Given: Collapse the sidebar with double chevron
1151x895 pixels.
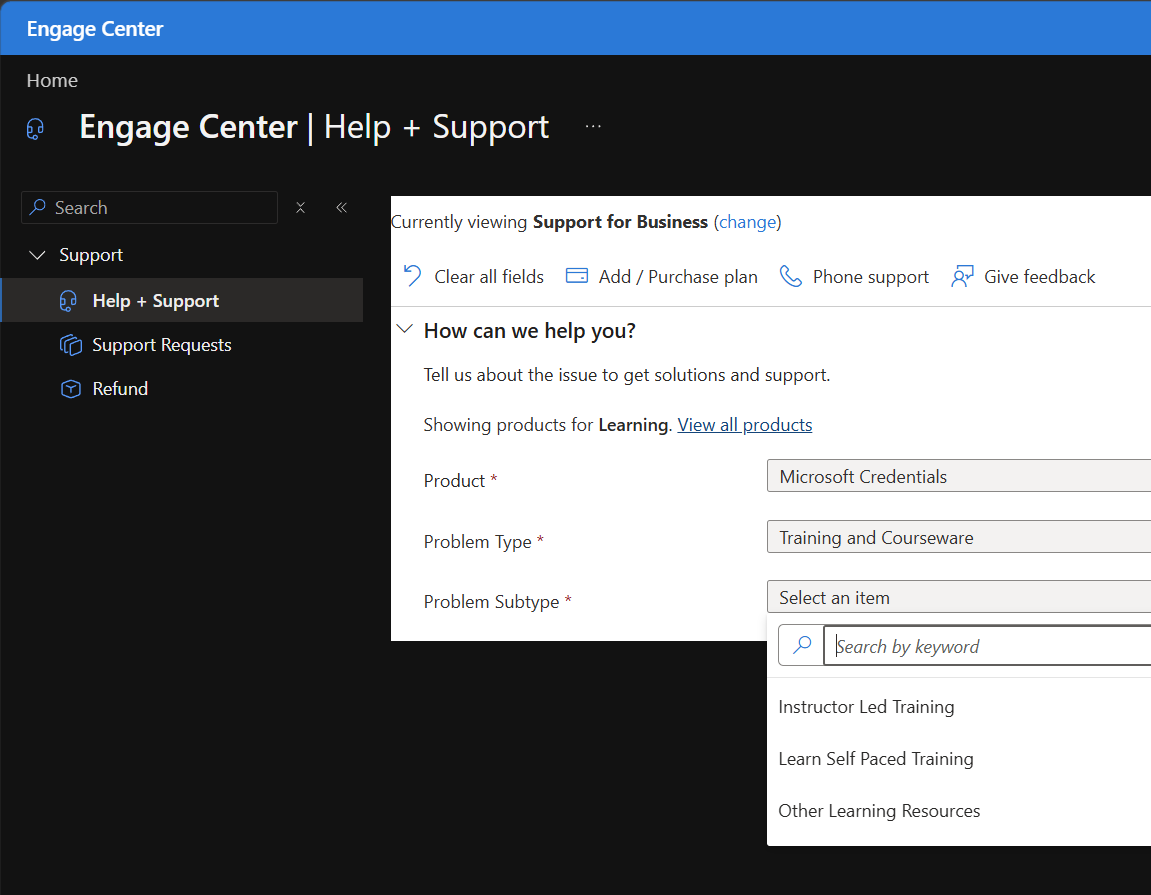Looking at the screenshot, I should [341, 208].
